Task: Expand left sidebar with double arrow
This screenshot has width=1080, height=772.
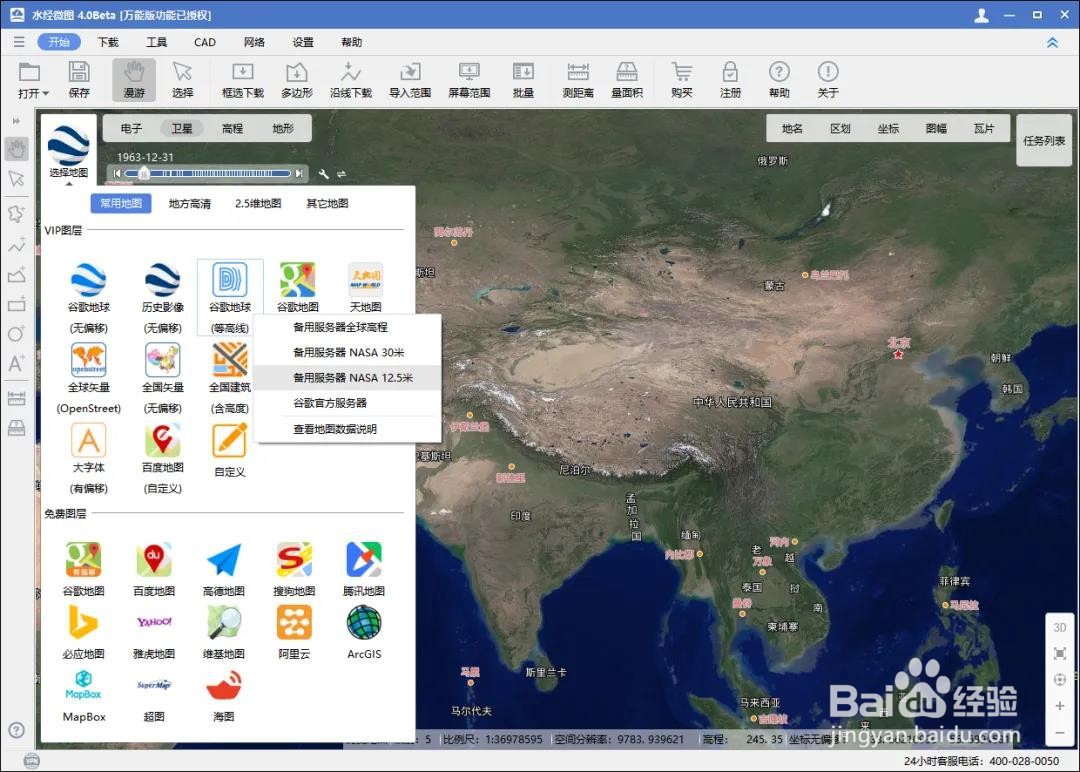Action: (x=16, y=121)
